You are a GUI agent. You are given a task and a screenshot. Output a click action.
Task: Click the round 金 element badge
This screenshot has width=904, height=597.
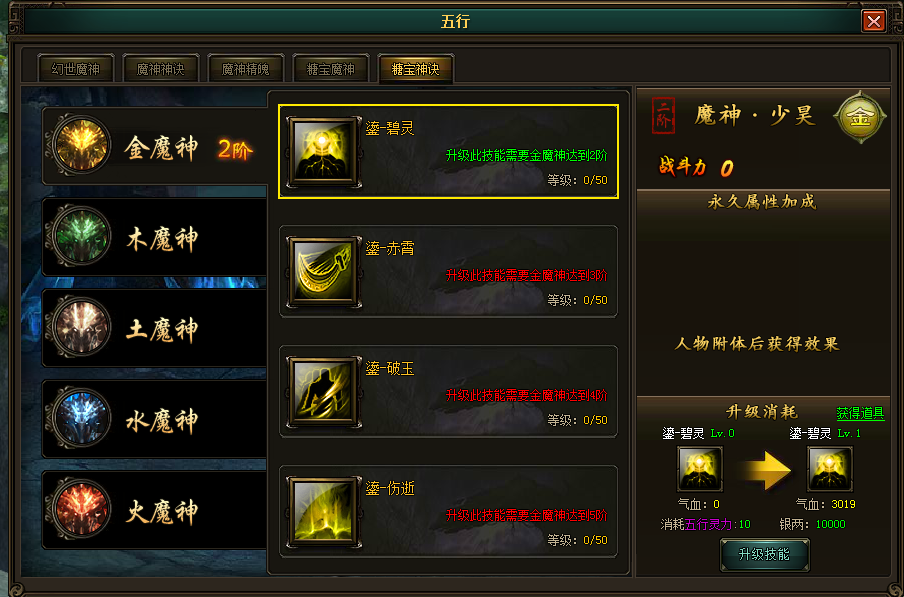tap(860, 117)
